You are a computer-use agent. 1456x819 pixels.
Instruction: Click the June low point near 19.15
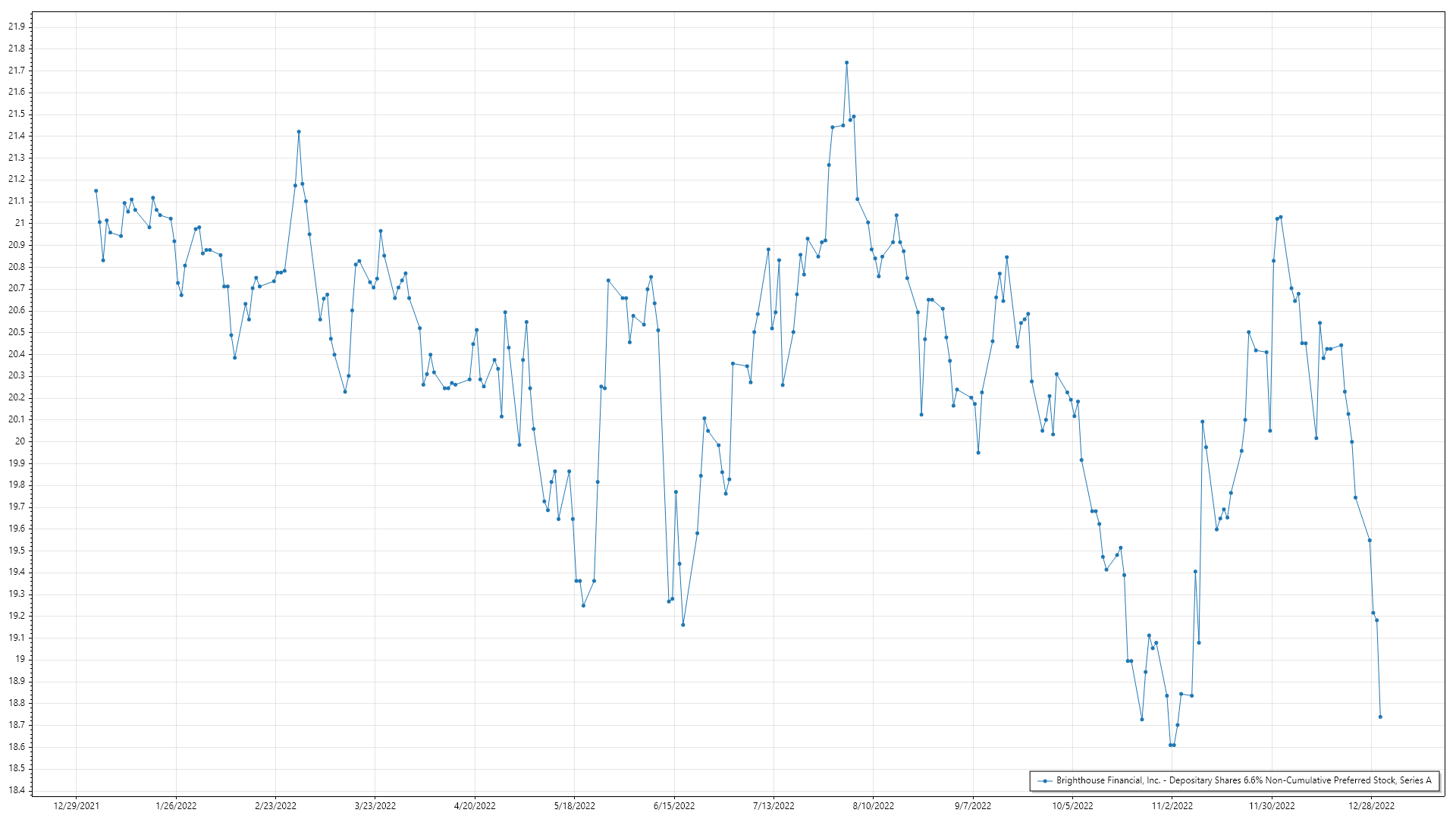682,625
